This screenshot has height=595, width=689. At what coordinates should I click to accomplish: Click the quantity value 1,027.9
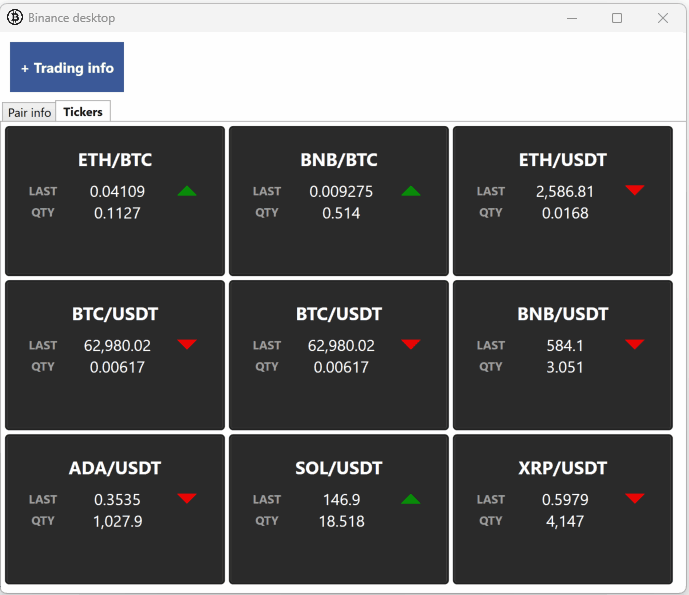coord(117,522)
